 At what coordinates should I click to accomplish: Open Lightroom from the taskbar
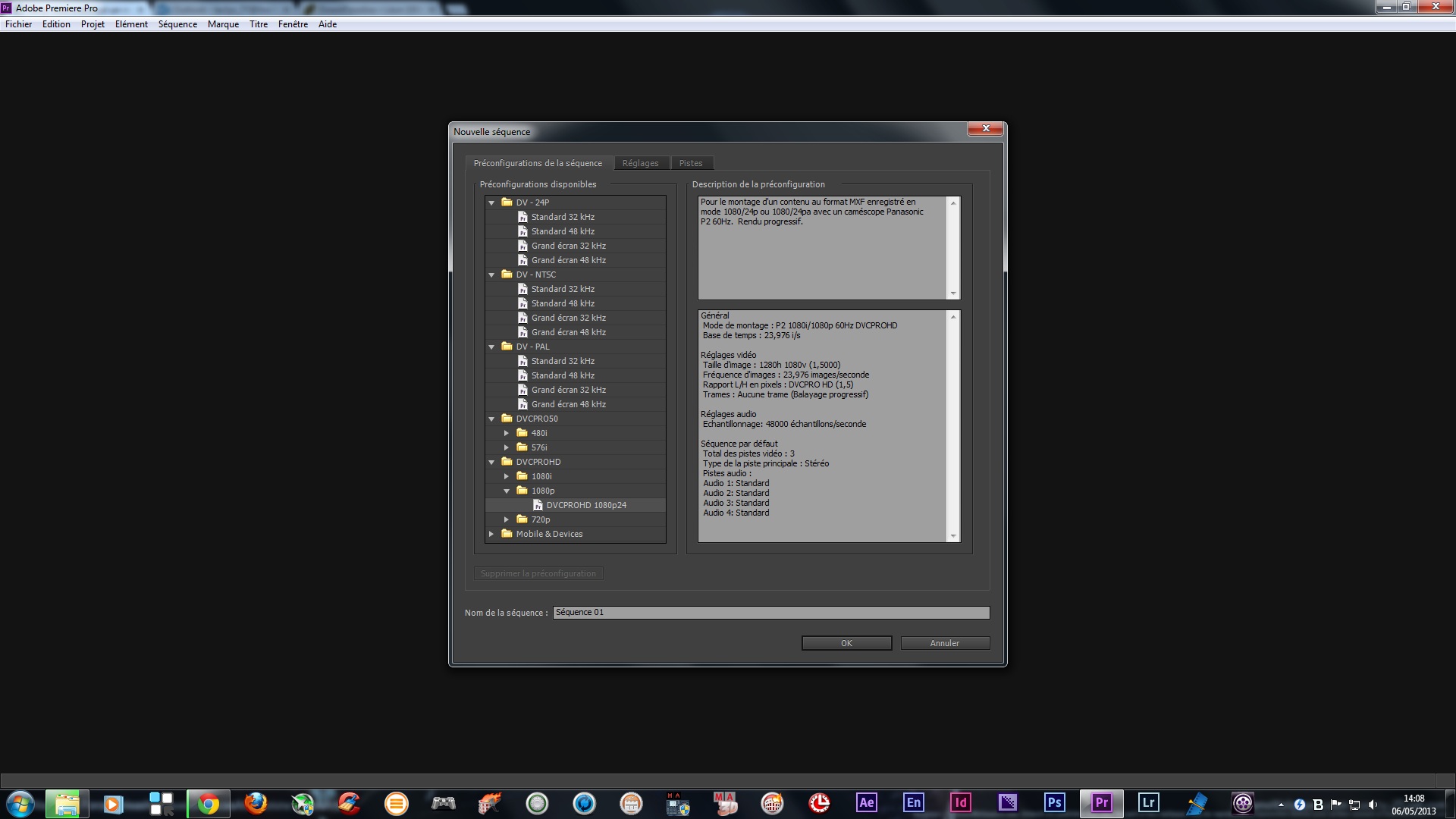(1148, 803)
